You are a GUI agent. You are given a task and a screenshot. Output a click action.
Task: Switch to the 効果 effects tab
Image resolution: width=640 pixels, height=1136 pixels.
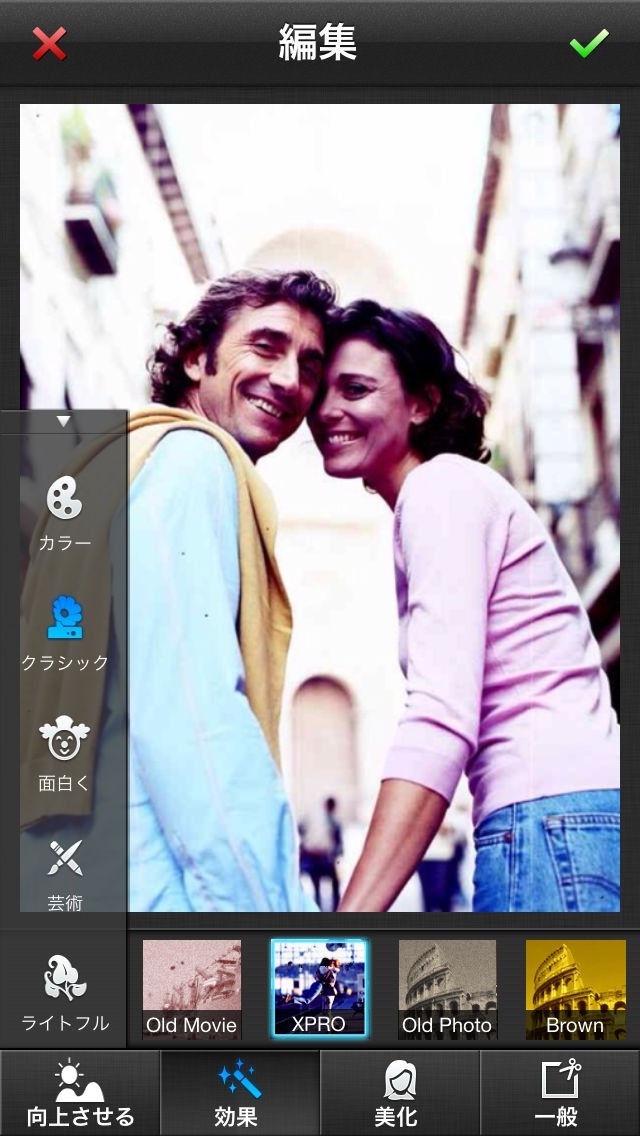pyautogui.click(x=240, y=1093)
